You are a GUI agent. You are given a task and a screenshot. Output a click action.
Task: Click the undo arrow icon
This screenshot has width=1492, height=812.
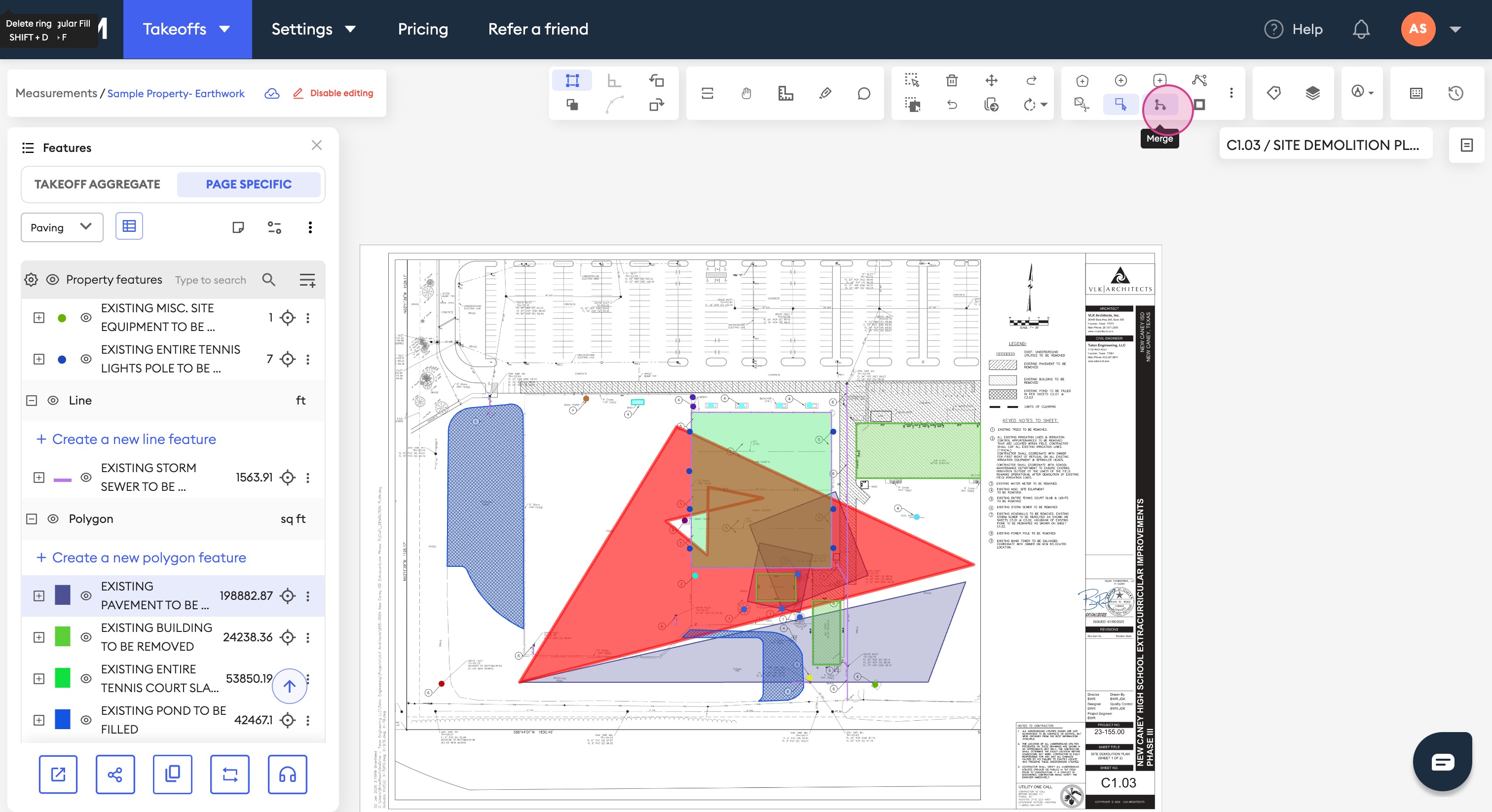click(952, 105)
